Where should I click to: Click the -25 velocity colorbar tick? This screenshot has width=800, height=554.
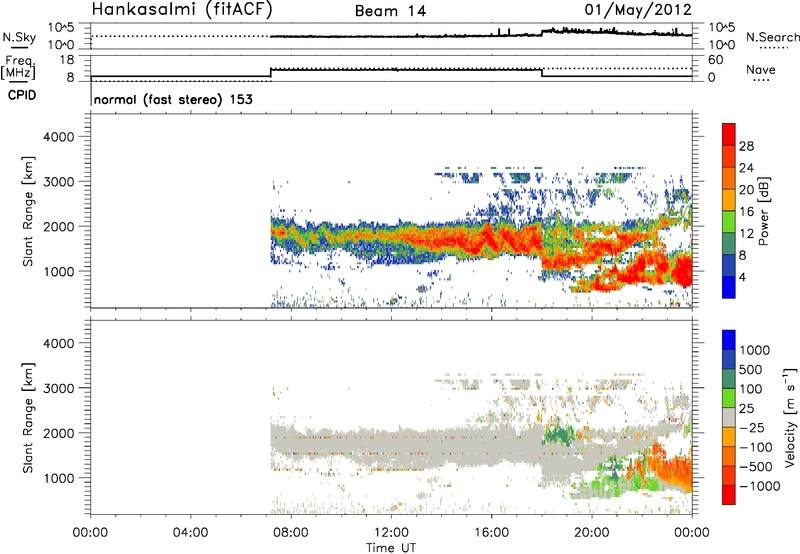point(752,427)
